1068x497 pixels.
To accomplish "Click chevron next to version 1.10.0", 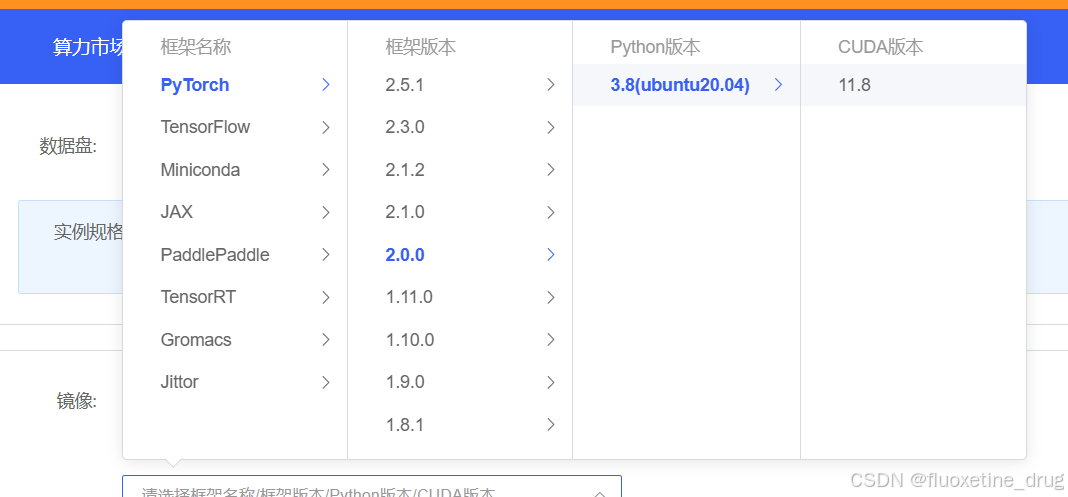I will [551, 339].
